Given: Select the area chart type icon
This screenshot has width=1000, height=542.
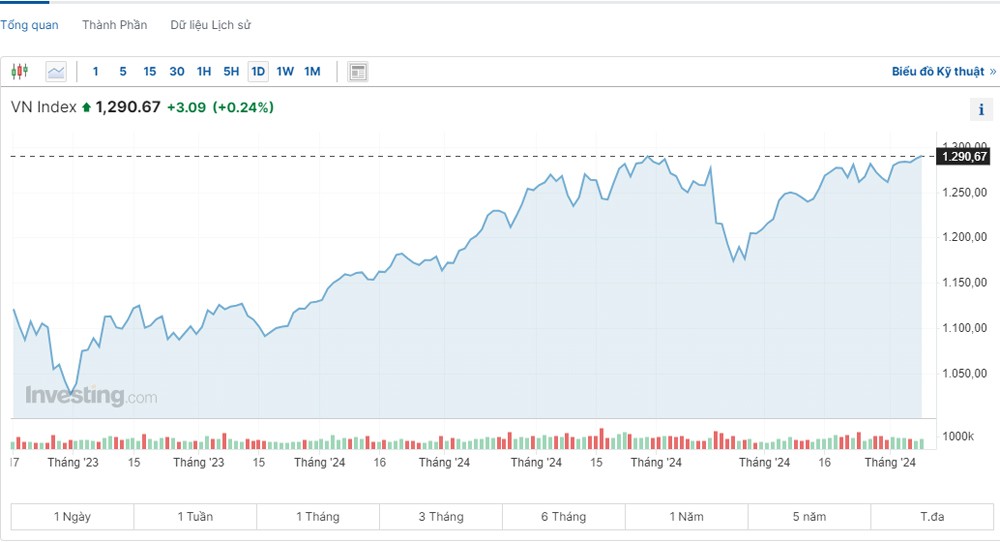Looking at the screenshot, I should 56,71.
